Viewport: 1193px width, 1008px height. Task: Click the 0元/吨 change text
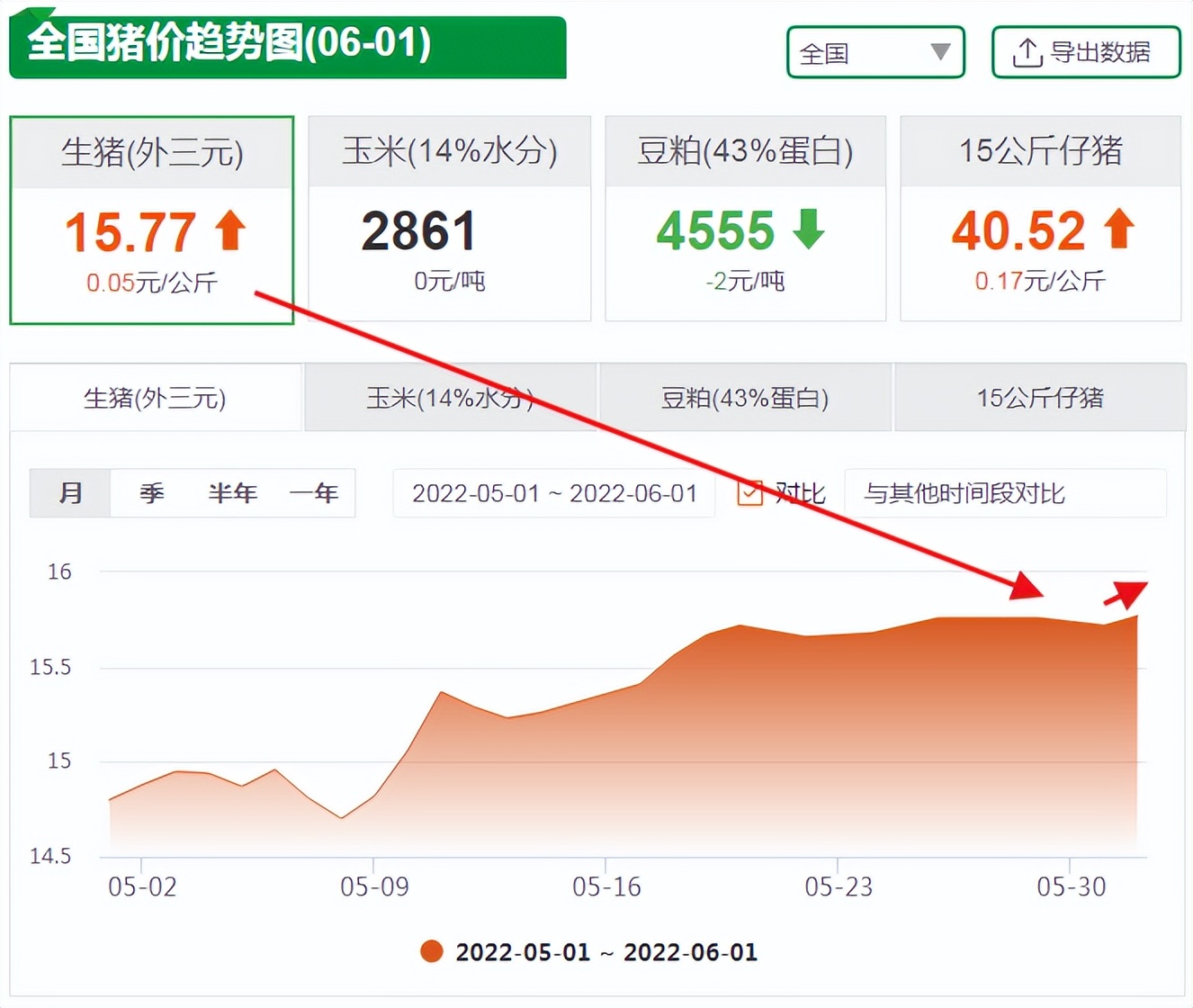tap(450, 281)
